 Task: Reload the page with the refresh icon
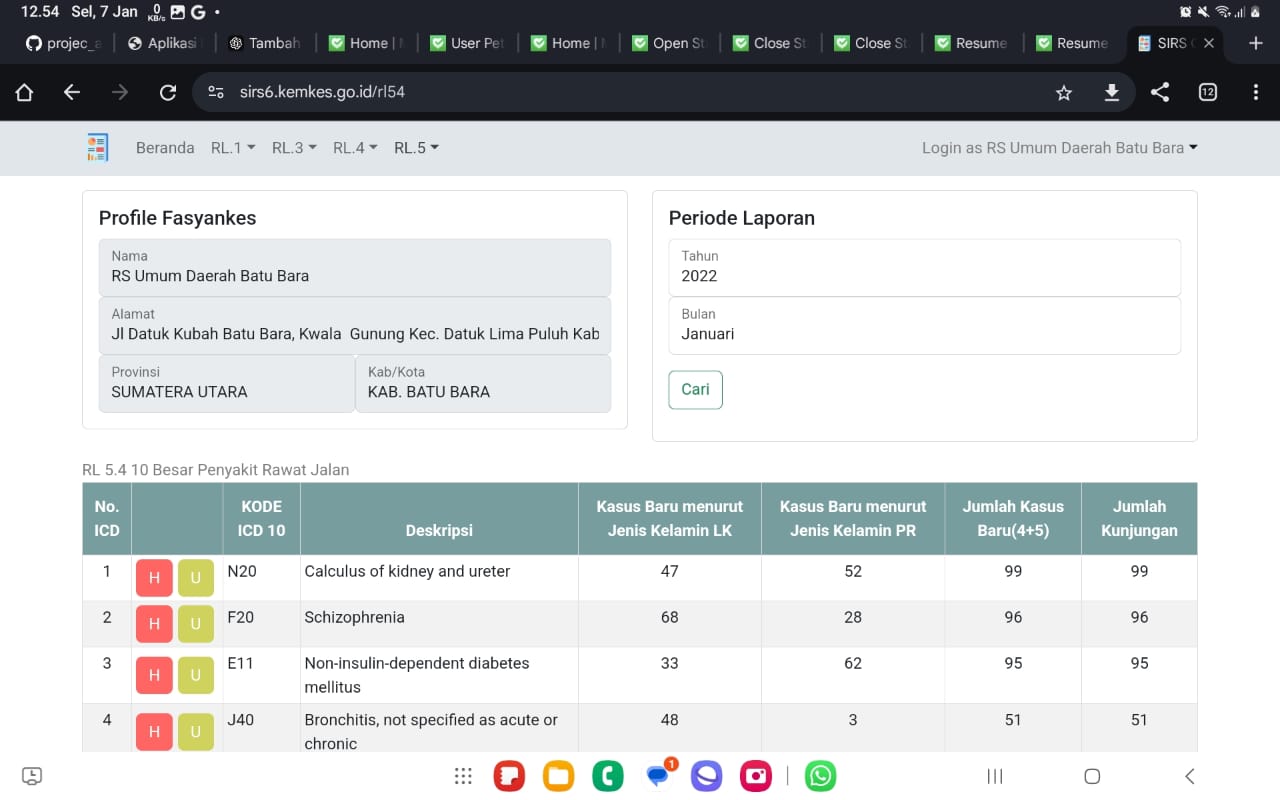click(168, 92)
